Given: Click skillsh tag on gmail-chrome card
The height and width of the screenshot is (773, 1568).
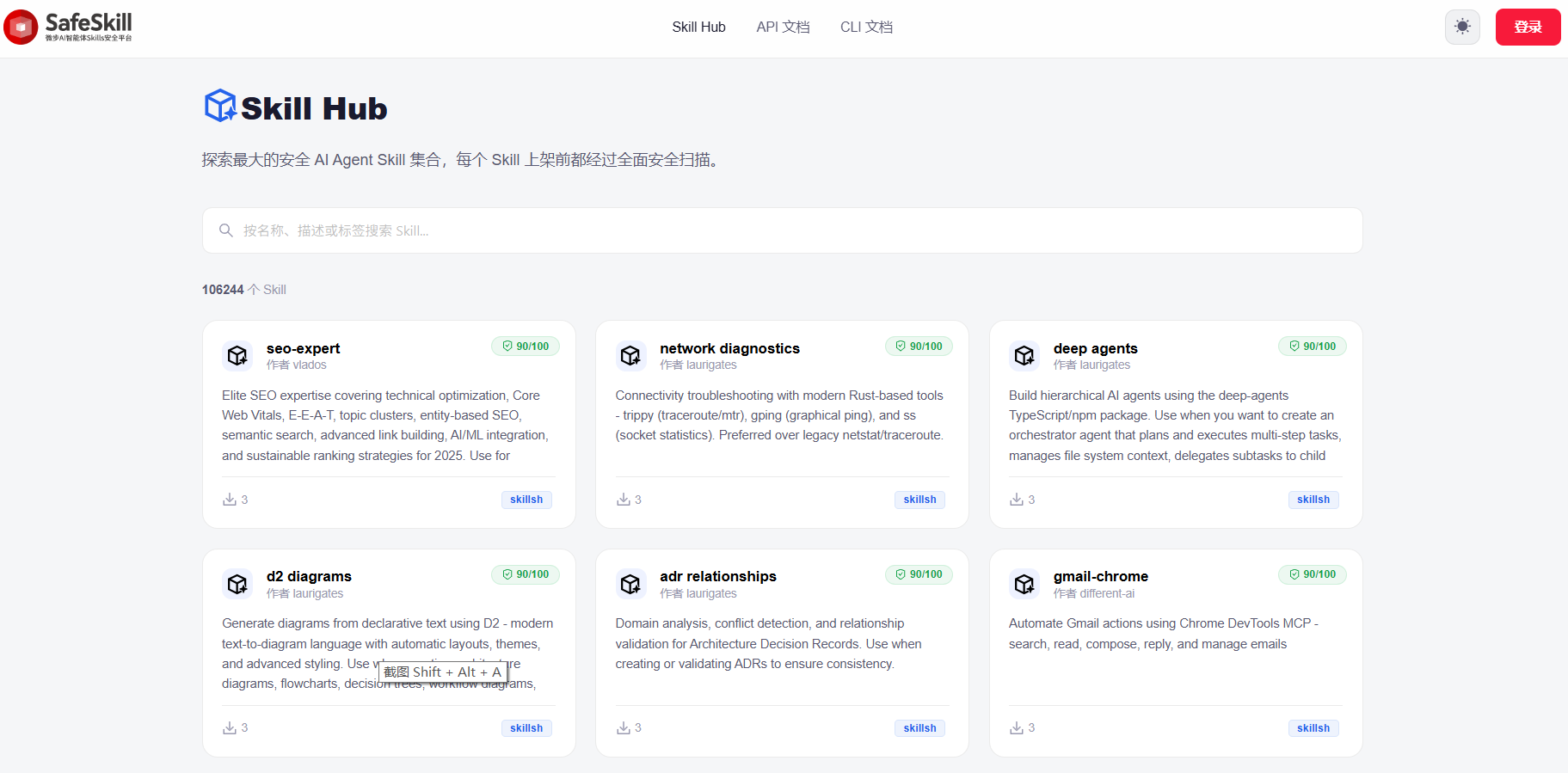Looking at the screenshot, I should [x=1313, y=728].
